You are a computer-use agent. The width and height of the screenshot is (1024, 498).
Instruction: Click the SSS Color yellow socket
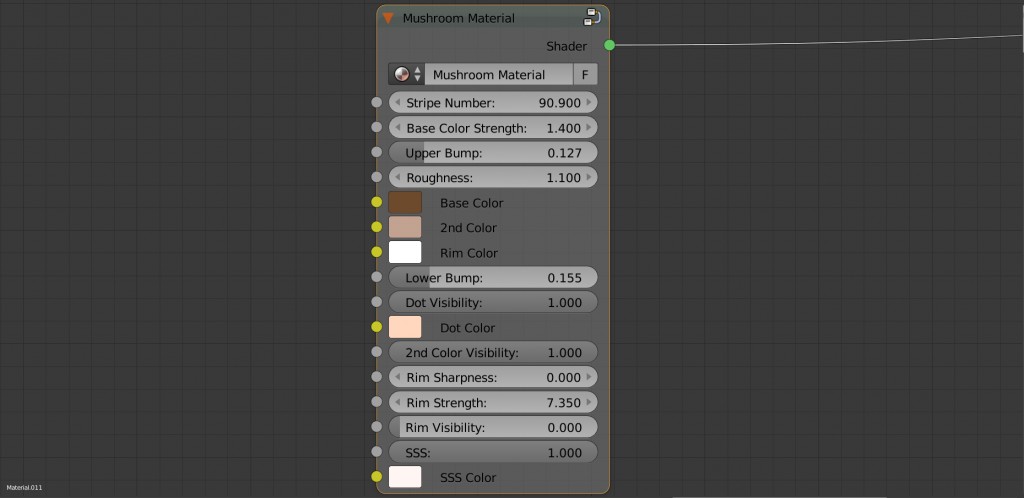tap(376, 477)
